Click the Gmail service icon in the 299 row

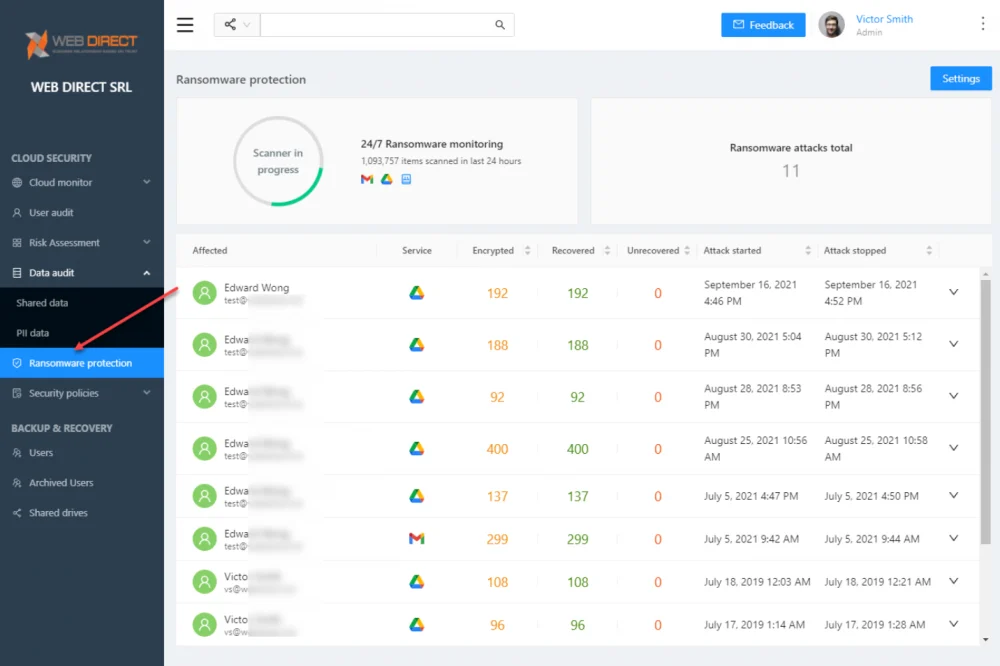416,538
